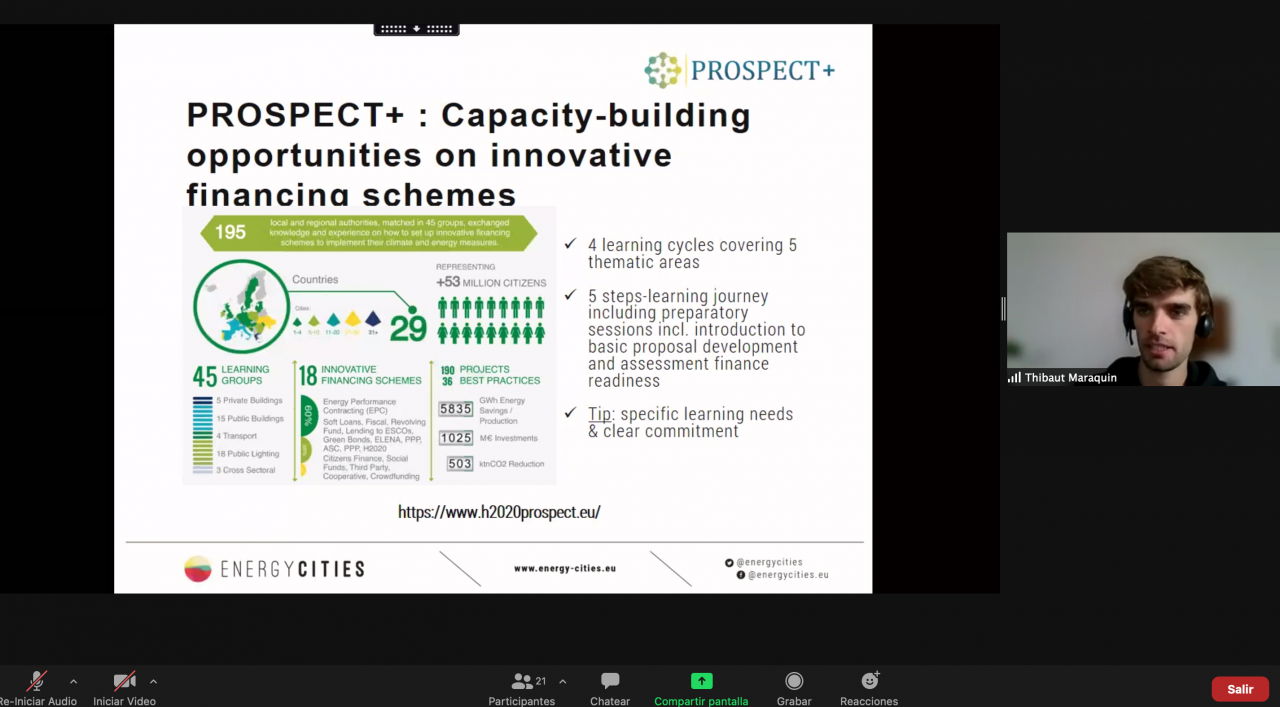Click the Europe map infographic circle
Viewport: 1280px width, 707px height.
(241, 307)
